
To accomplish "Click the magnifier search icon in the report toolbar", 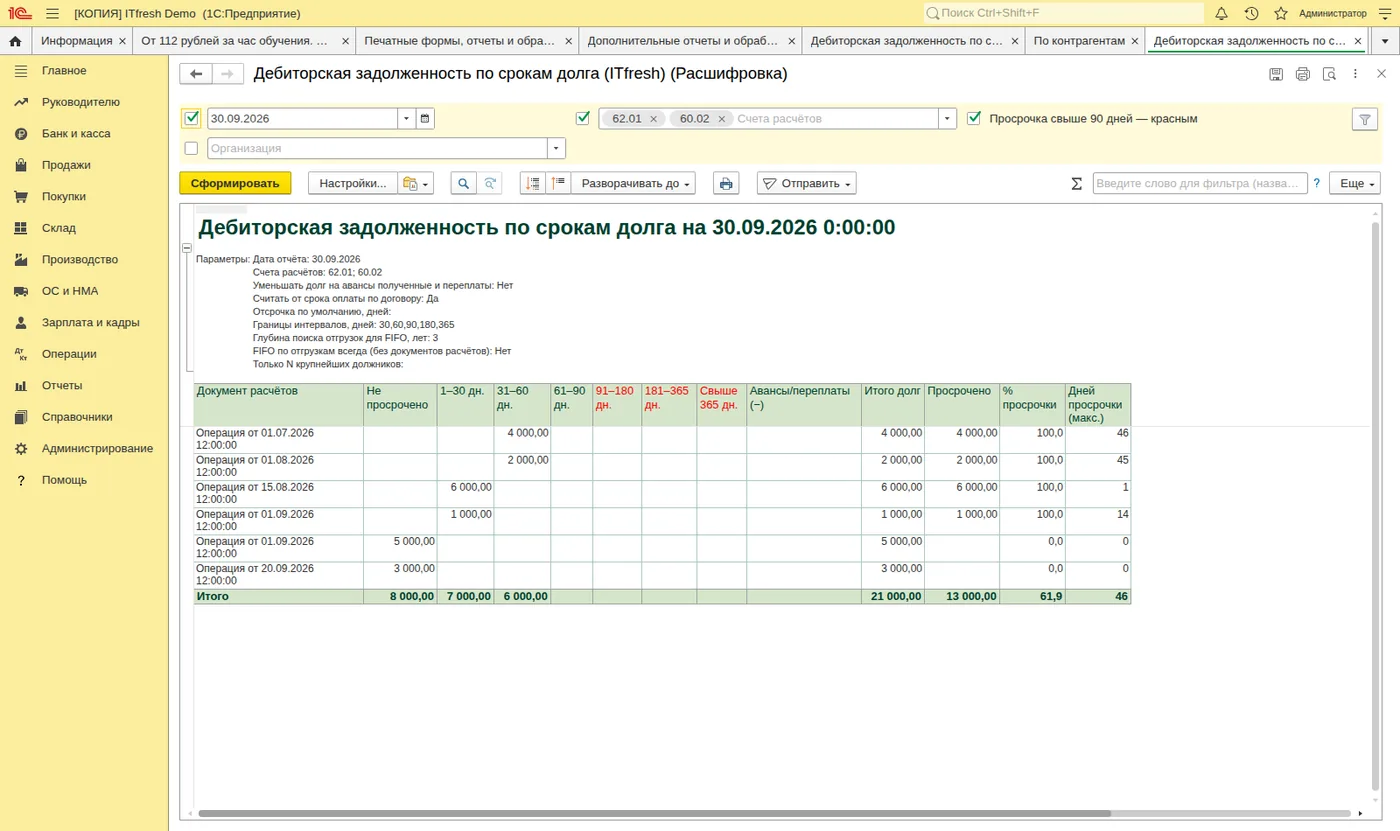I will (463, 183).
